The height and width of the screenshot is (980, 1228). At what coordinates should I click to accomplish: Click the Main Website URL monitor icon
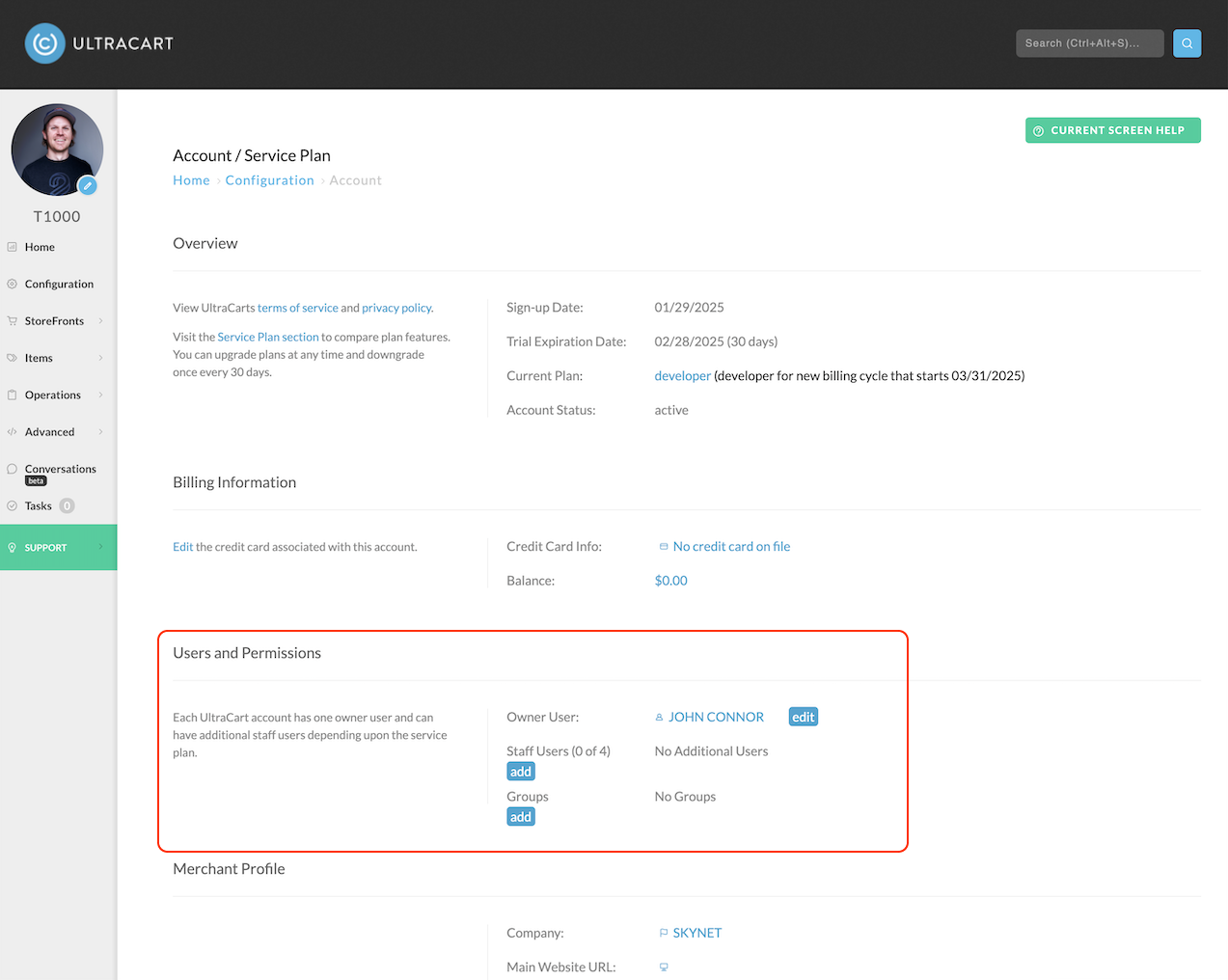pos(664,967)
